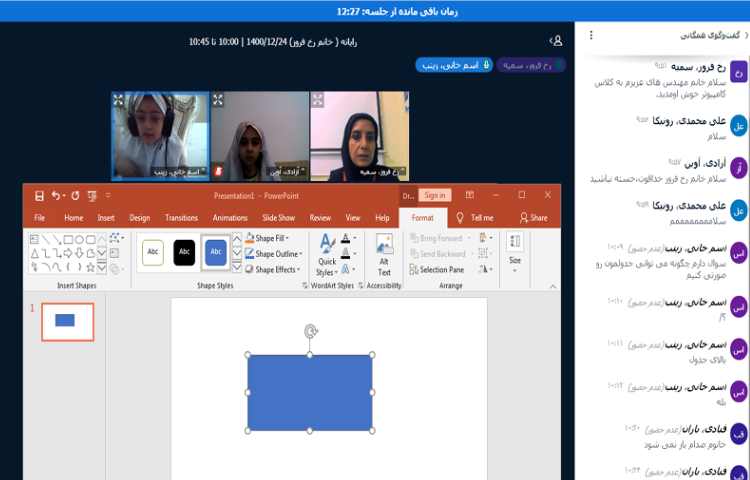Open the WordArt Styles dialog launcher

click(x=361, y=285)
